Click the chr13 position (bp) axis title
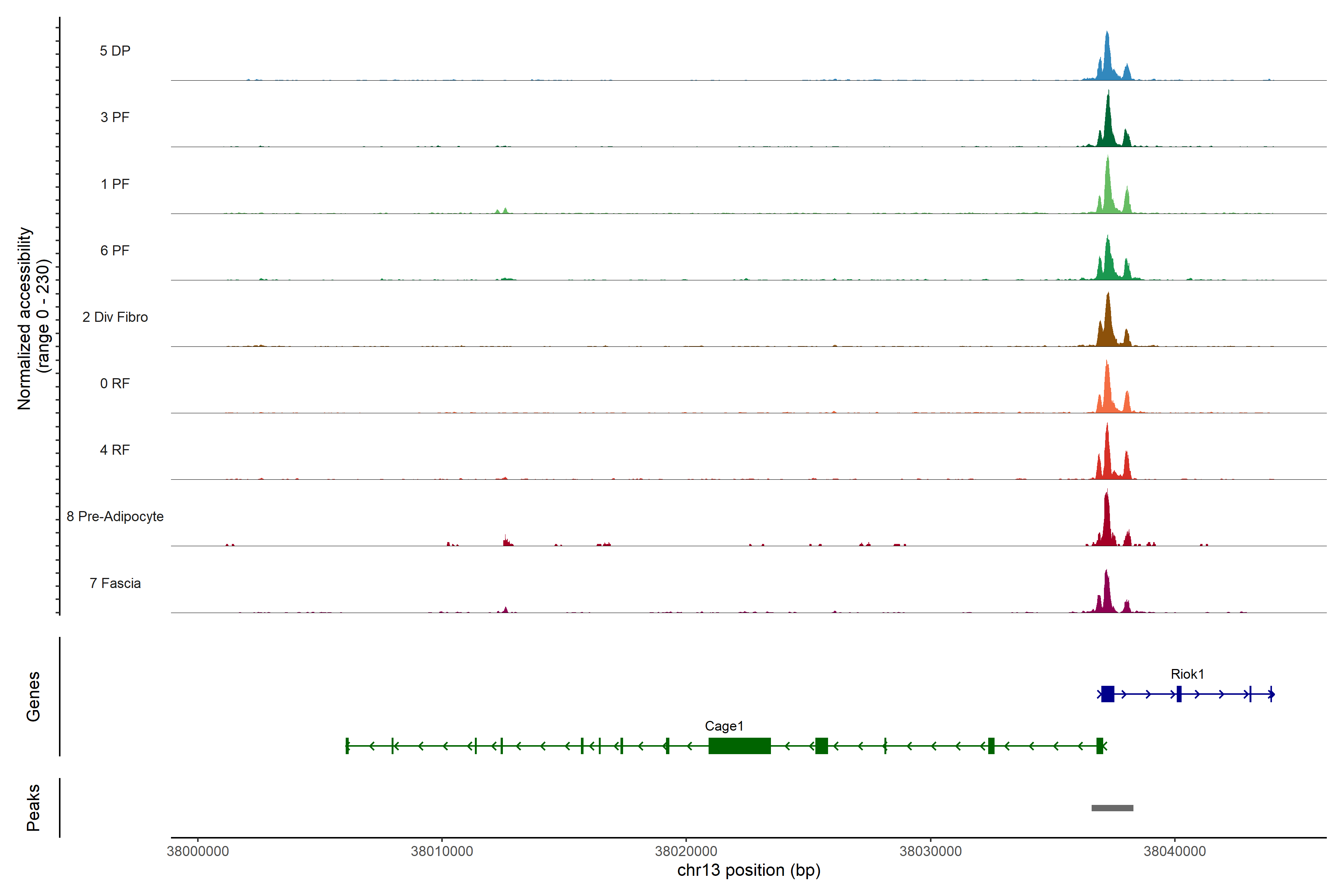 click(x=749, y=870)
